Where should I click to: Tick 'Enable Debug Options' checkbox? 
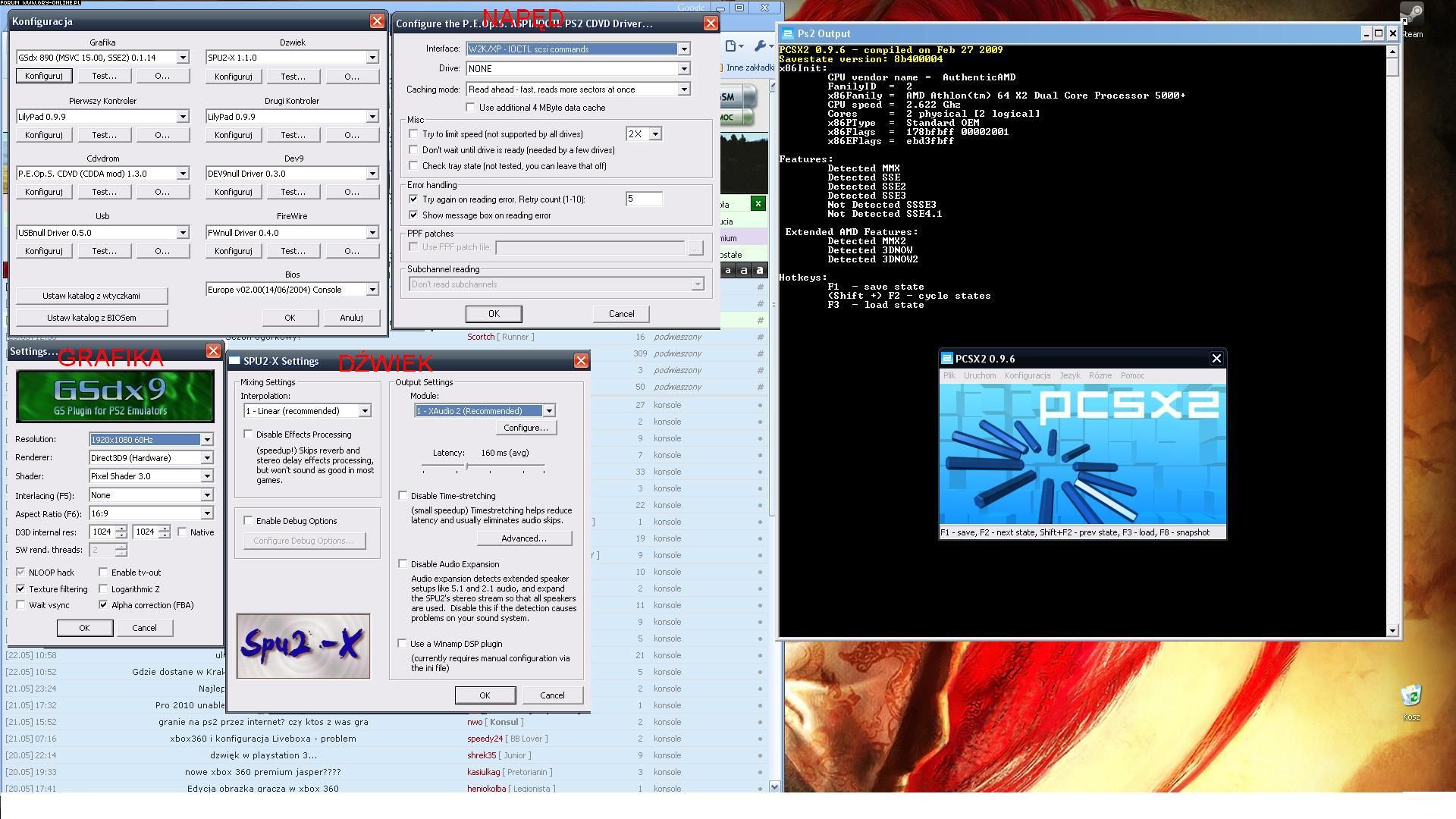[x=248, y=521]
